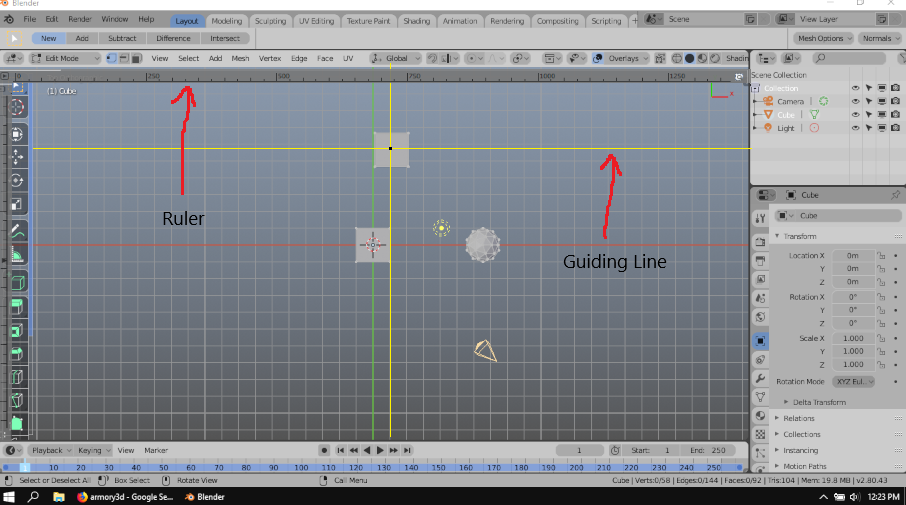The image size is (906, 505).
Task: Click the Intersect boolean mode button
Action: click(x=225, y=38)
